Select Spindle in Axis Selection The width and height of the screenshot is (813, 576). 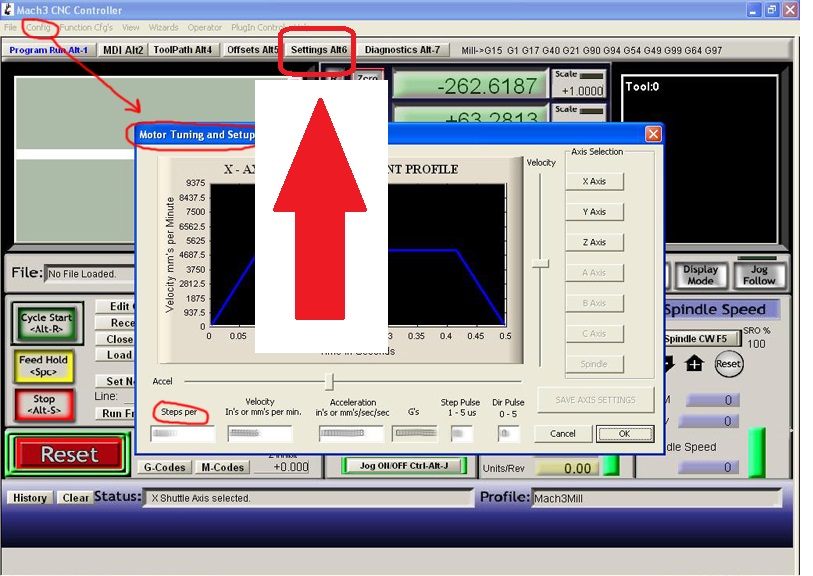tap(594, 364)
